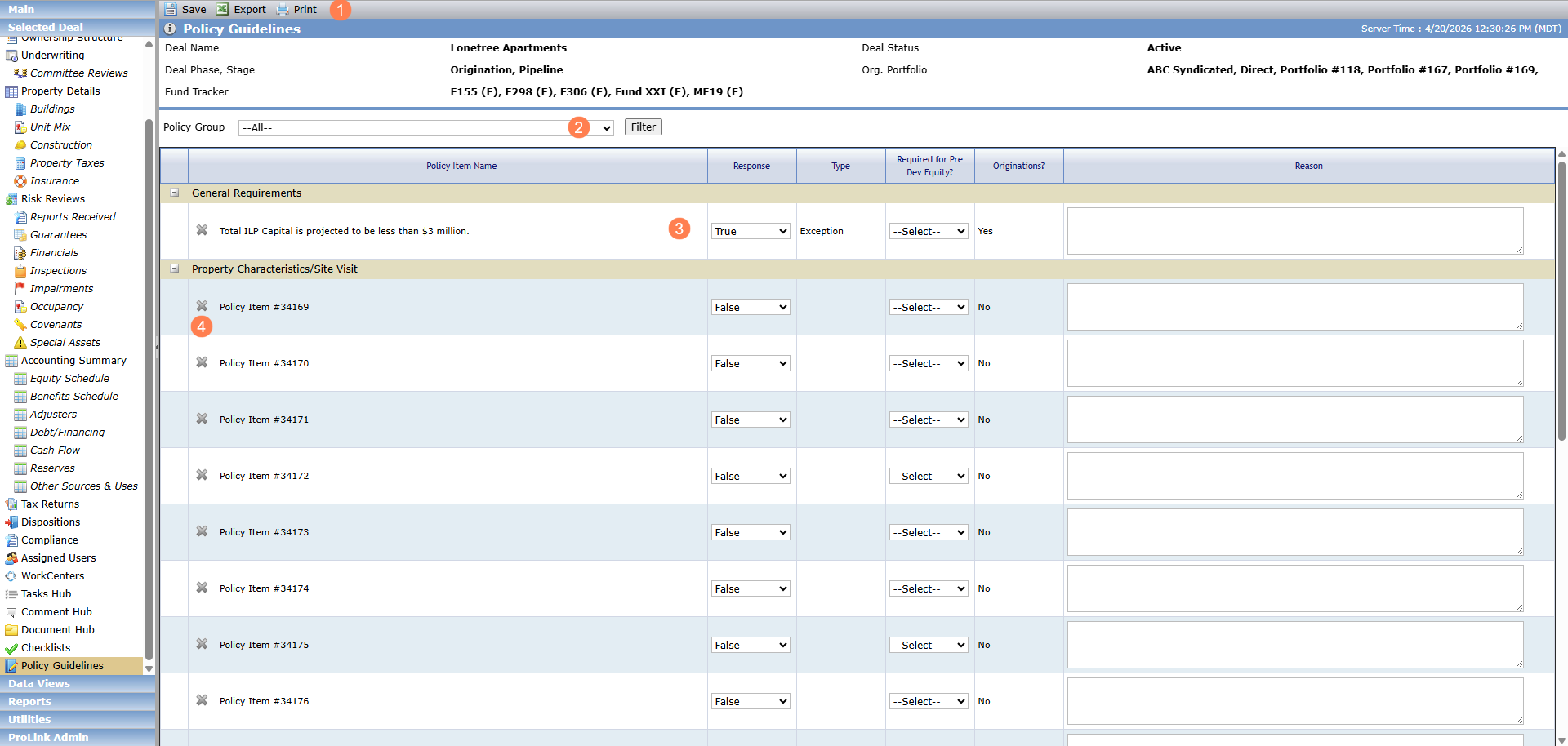Image resolution: width=1568 pixels, height=746 pixels.
Task: Click the Save disk icon
Action: click(x=171, y=9)
